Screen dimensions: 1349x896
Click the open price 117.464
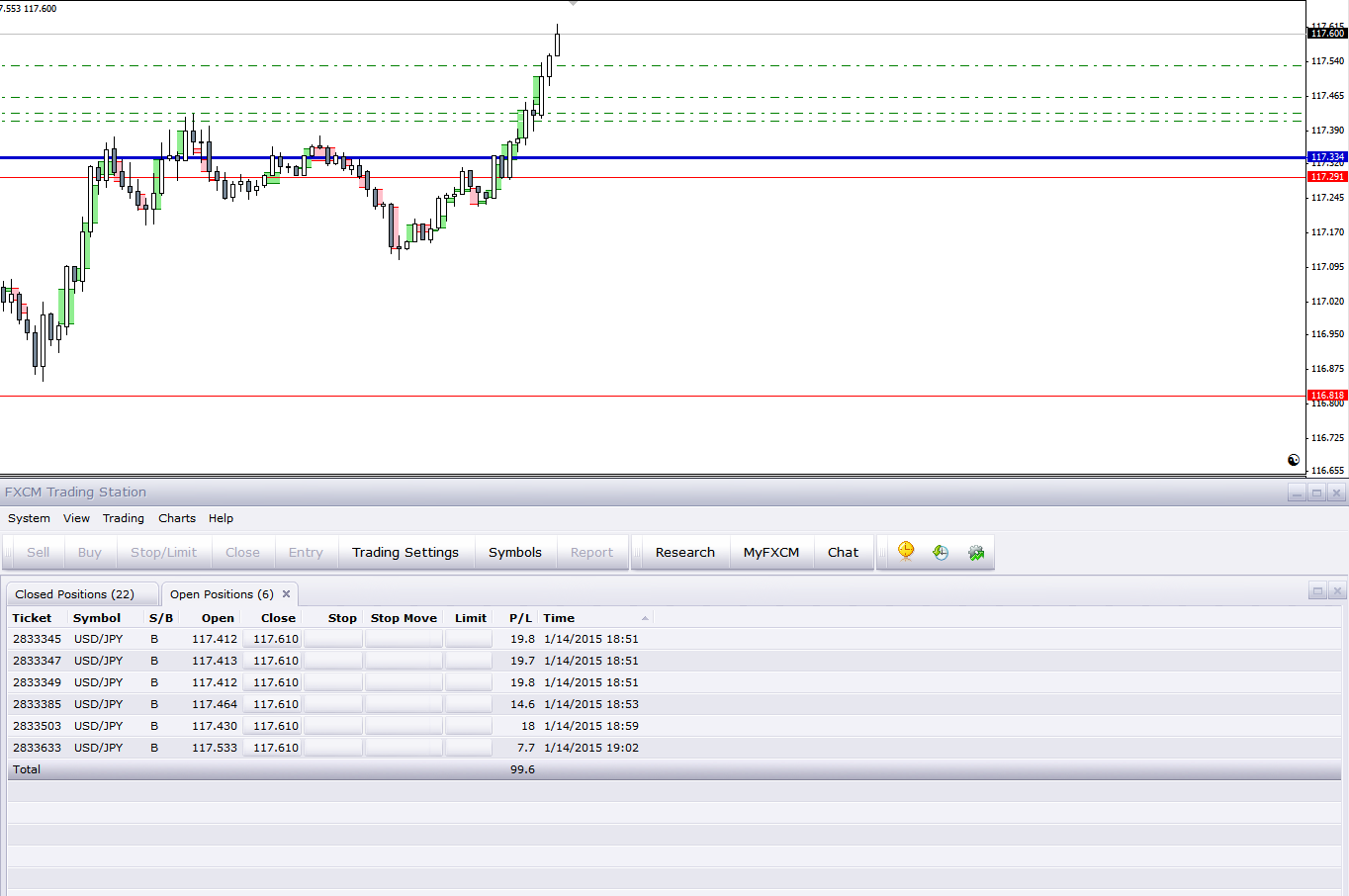(x=215, y=704)
